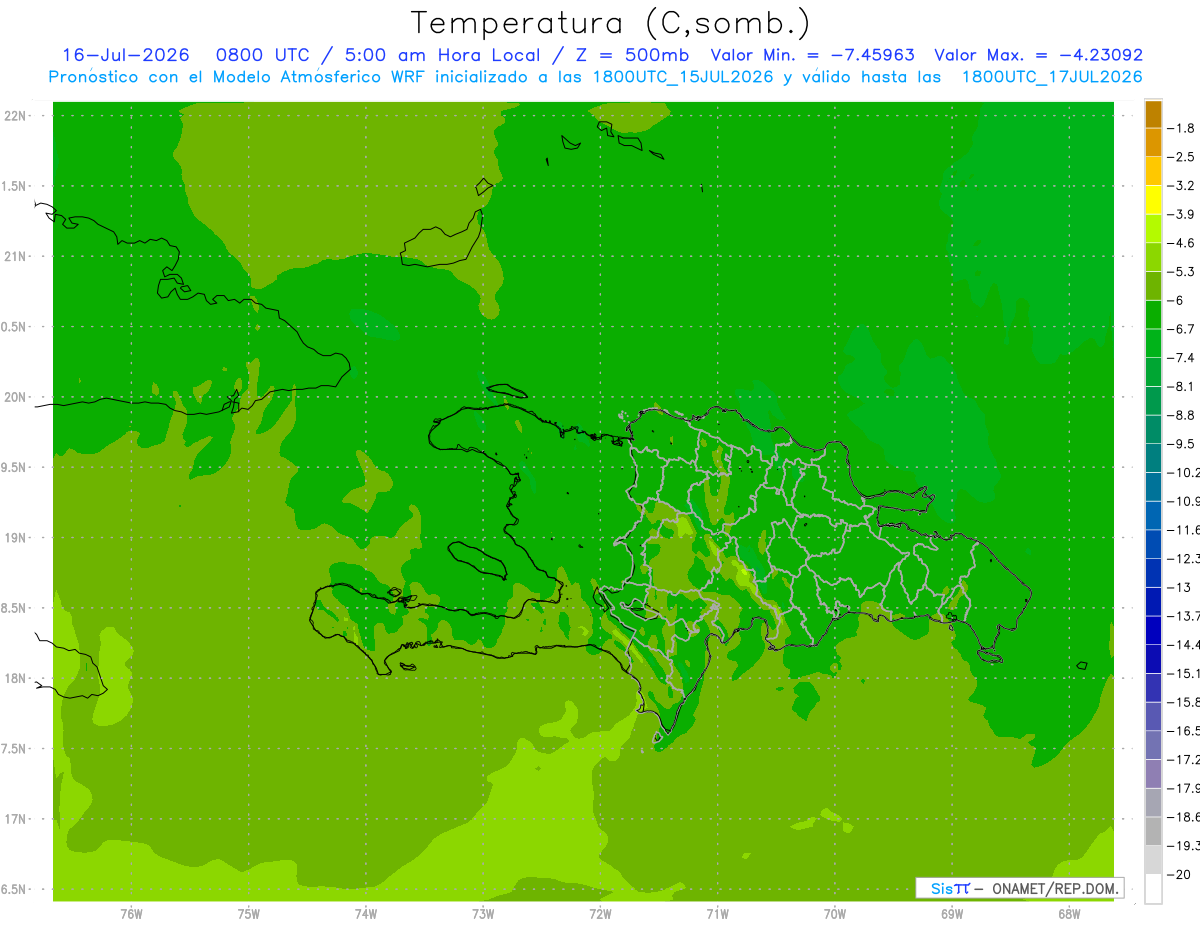Click the blue 'Sis' logo beside ONAMET
1200x927 pixels.
pos(942,888)
